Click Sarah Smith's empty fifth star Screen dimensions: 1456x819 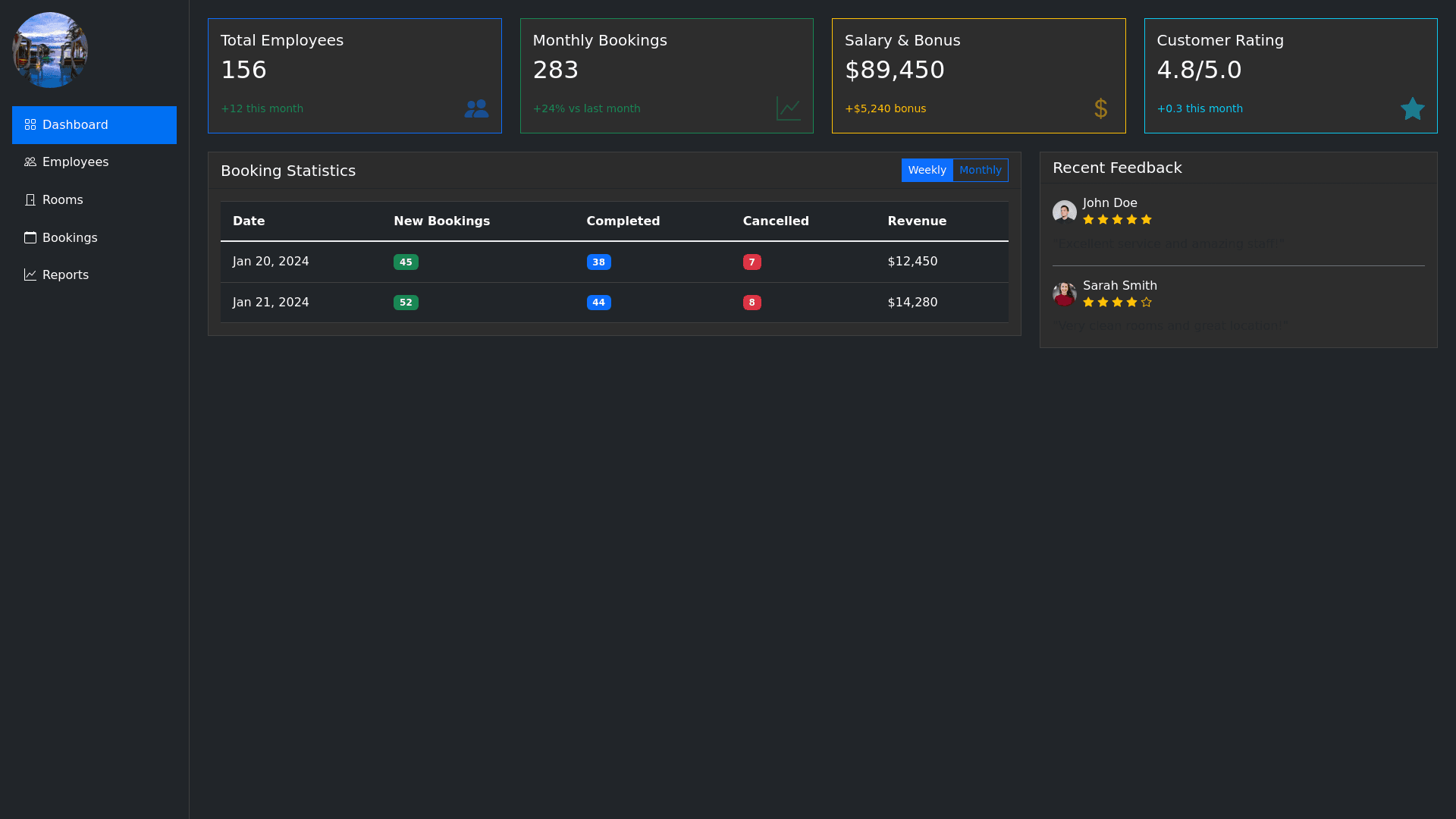coord(1146,302)
